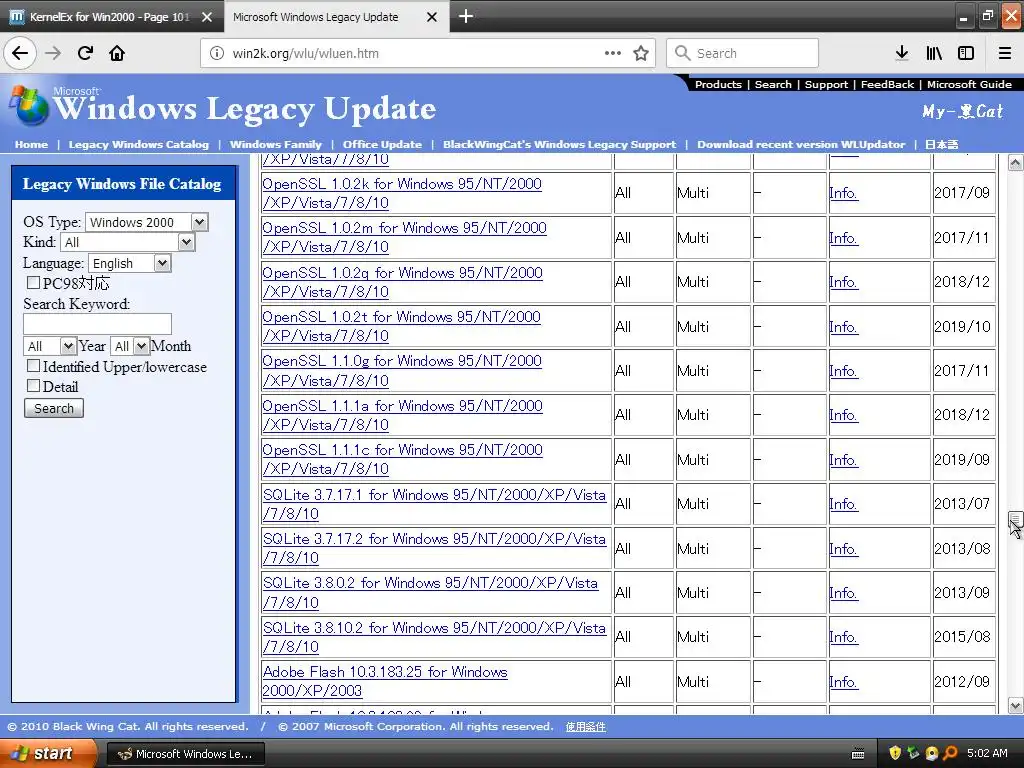Open Info. for OpenSSL 1.0.2q
The width and height of the screenshot is (1024, 768).
pyautogui.click(x=843, y=282)
